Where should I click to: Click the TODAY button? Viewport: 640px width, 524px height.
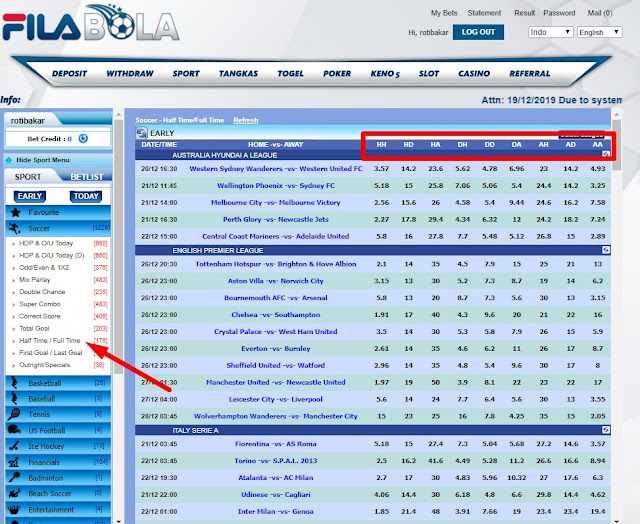click(x=86, y=196)
